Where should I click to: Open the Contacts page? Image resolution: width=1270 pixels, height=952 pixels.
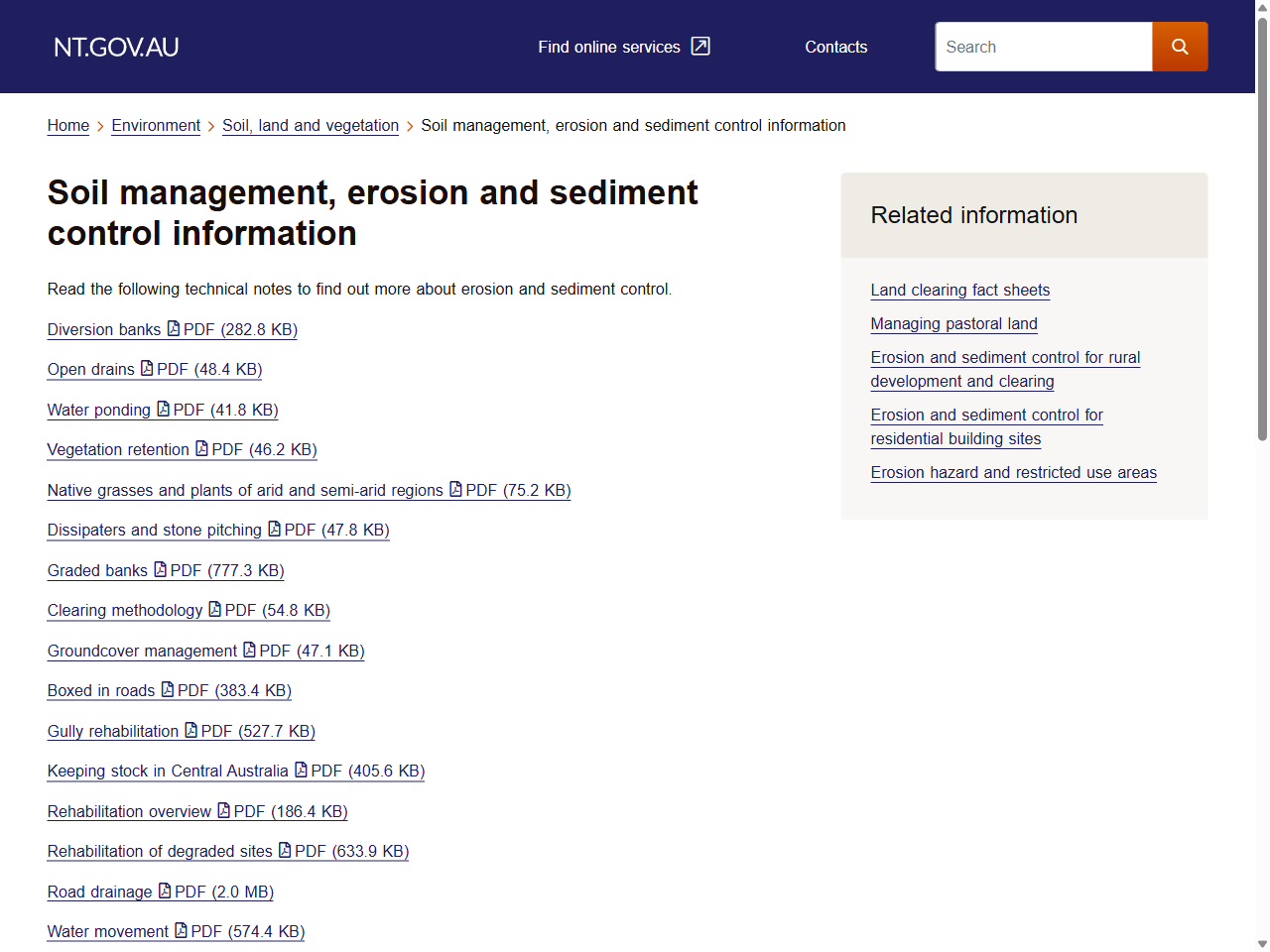tap(835, 47)
